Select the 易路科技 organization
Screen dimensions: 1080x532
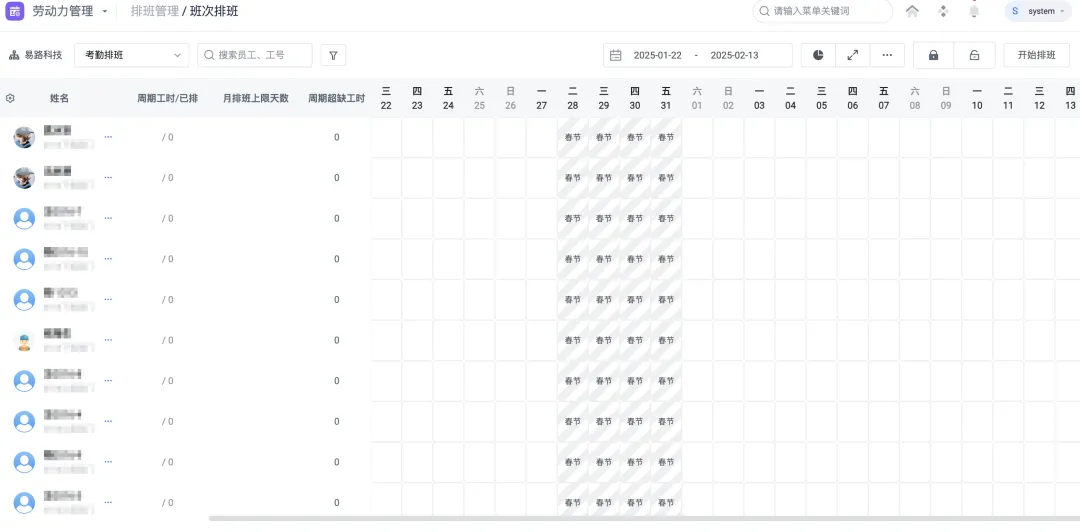tap(36, 55)
